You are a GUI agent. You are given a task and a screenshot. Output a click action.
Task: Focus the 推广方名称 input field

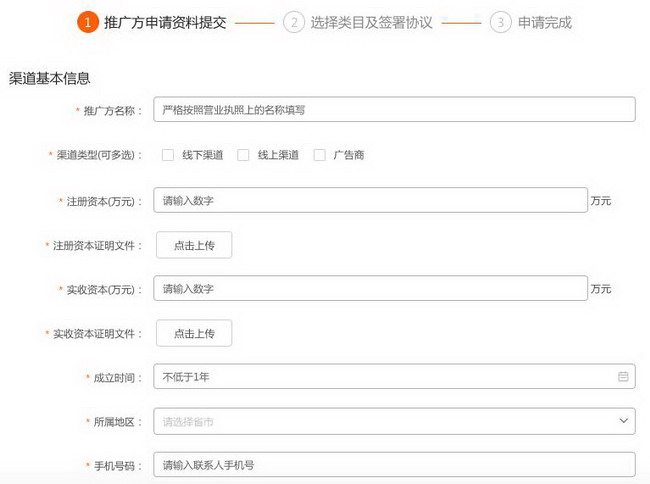pyautogui.click(x=394, y=110)
